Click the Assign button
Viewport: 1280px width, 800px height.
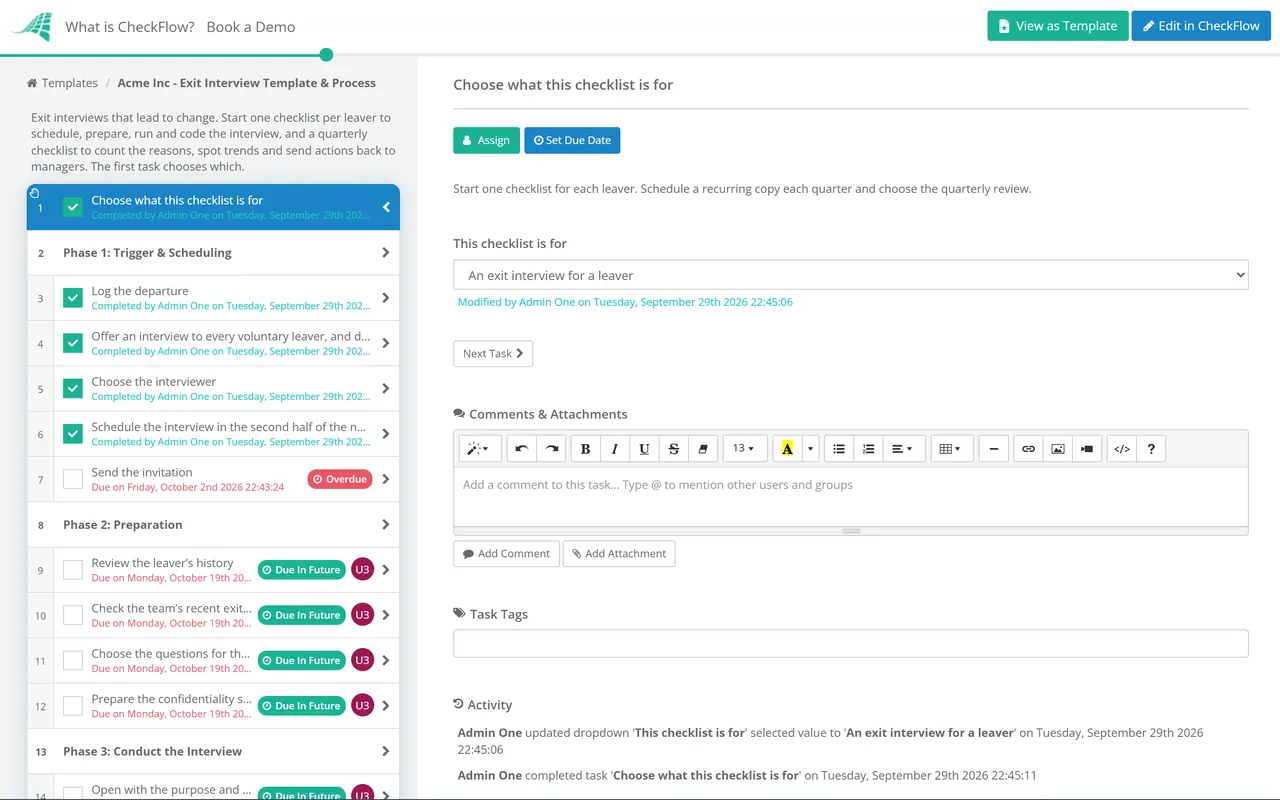pos(487,140)
